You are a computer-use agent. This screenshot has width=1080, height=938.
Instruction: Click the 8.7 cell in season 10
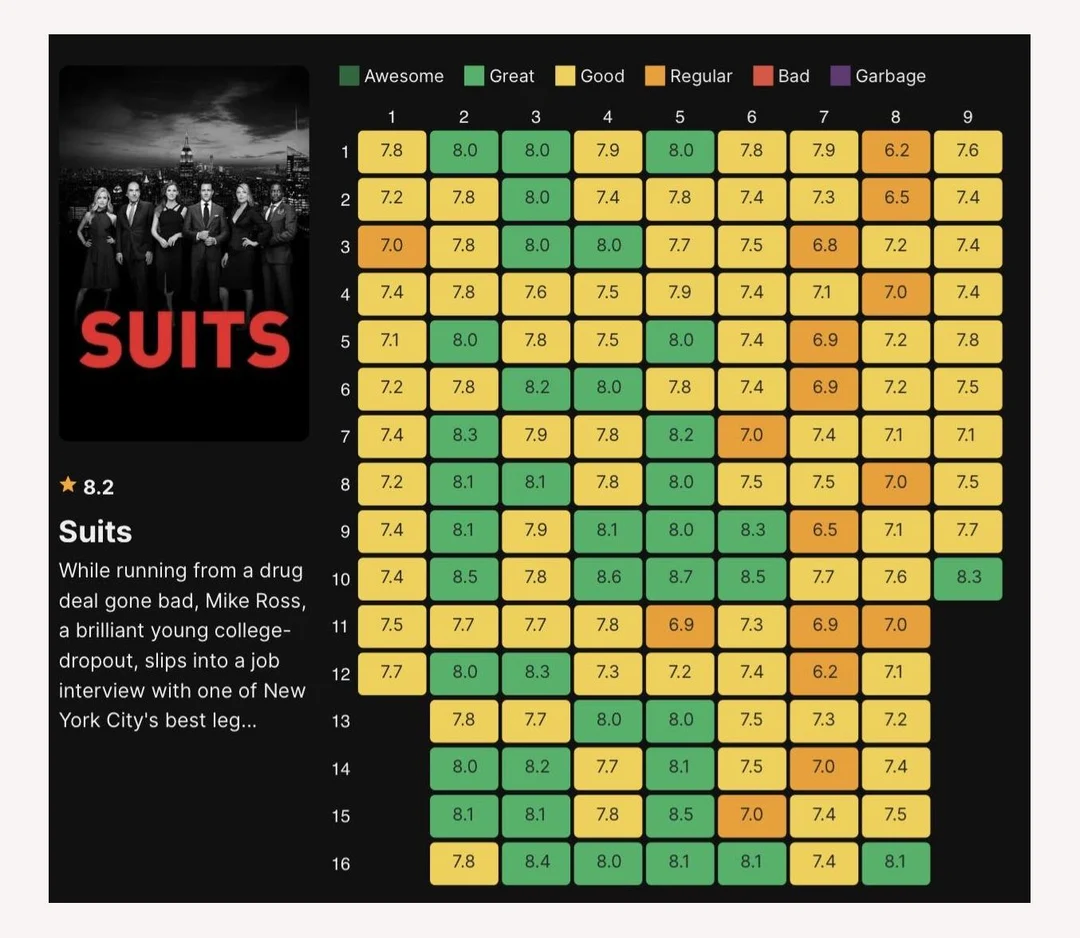(x=680, y=578)
